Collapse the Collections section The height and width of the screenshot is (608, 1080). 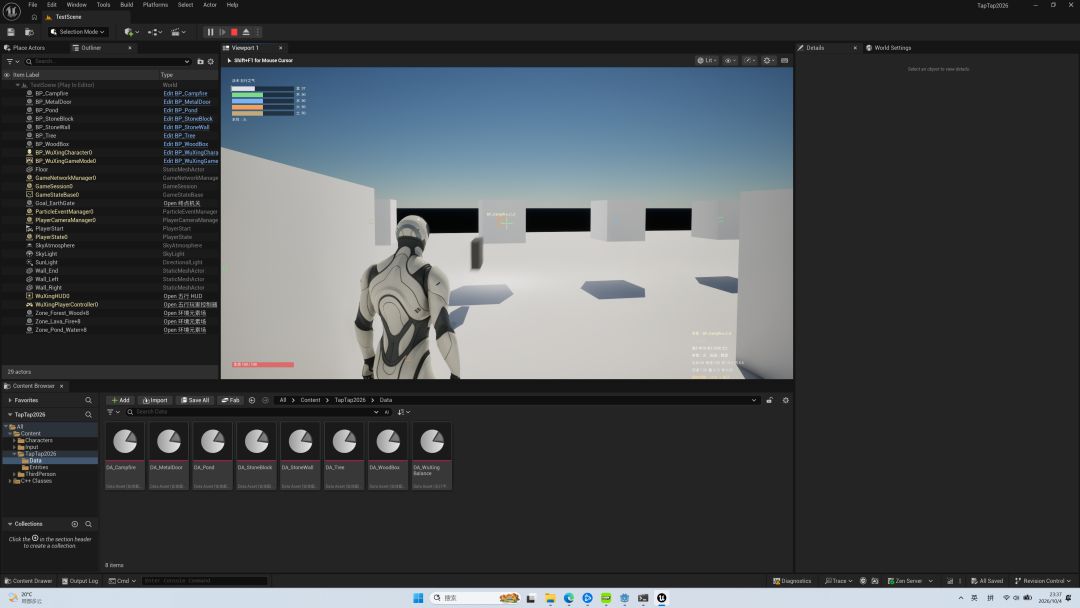coord(10,524)
